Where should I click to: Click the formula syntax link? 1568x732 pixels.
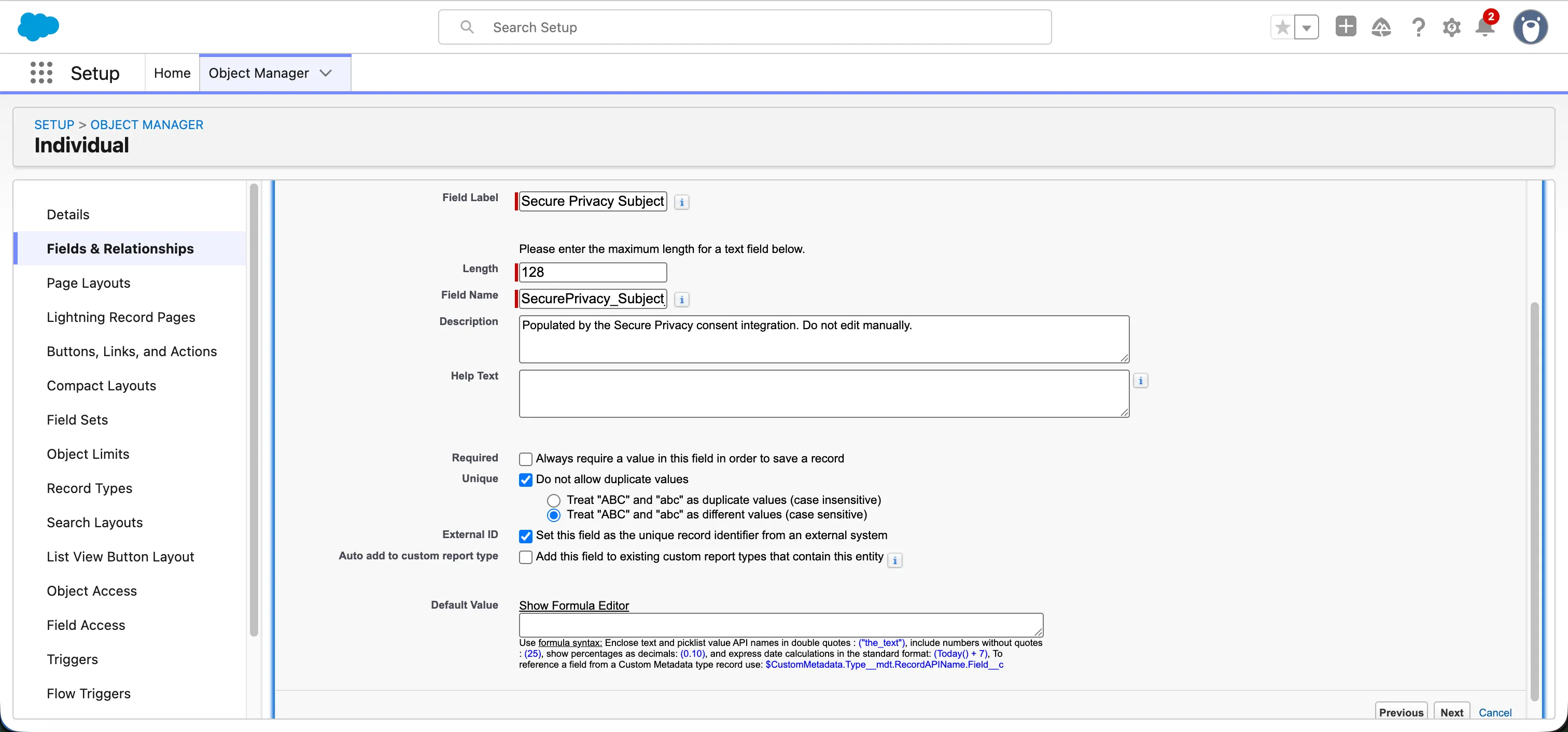point(570,642)
